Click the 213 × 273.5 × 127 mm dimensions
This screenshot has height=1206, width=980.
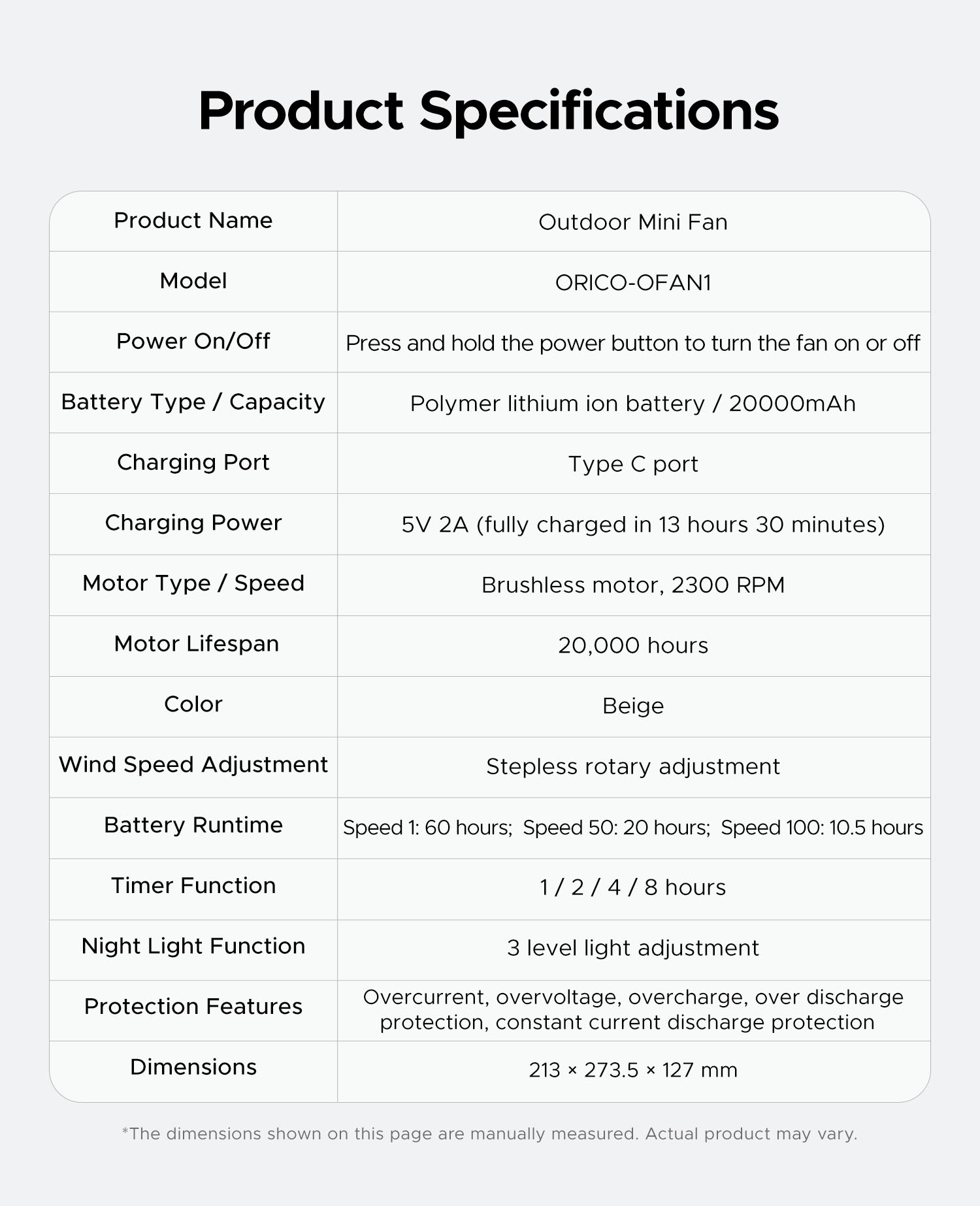[x=633, y=1070]
